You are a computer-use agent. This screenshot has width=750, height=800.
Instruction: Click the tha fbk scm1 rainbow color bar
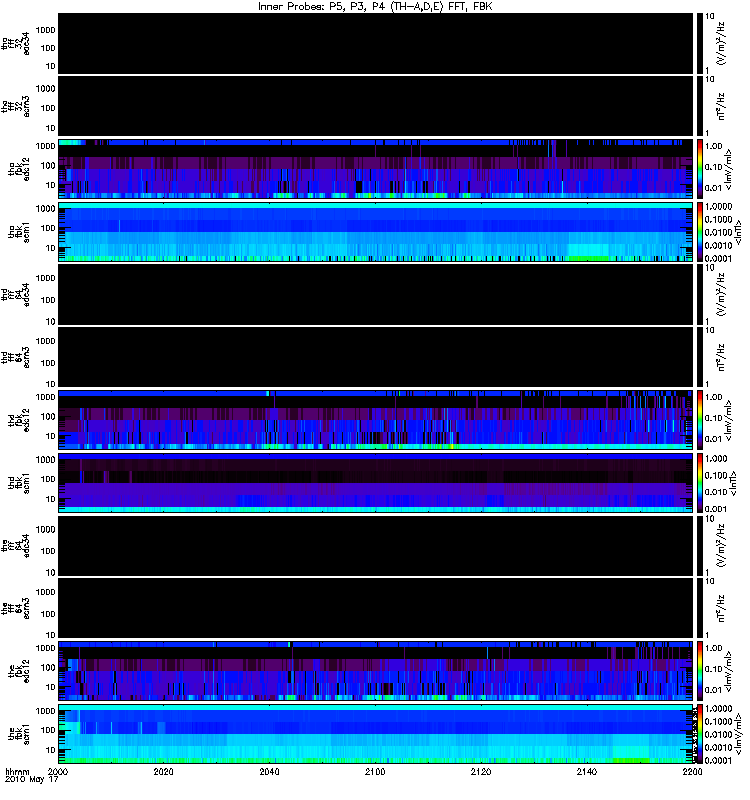pos(699,232)
